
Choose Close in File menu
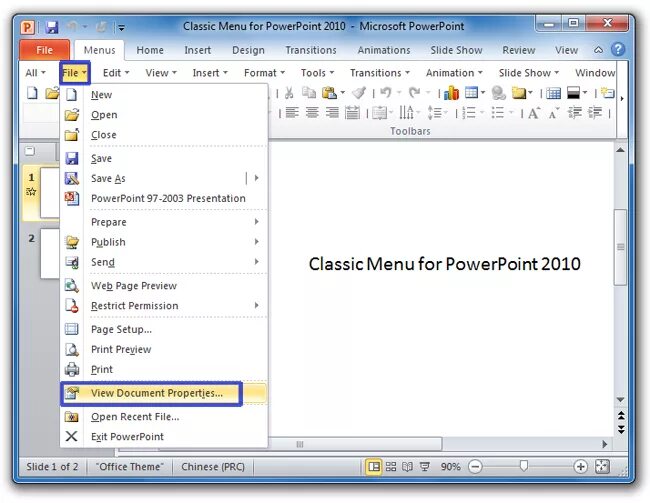[x=164, y=134]
